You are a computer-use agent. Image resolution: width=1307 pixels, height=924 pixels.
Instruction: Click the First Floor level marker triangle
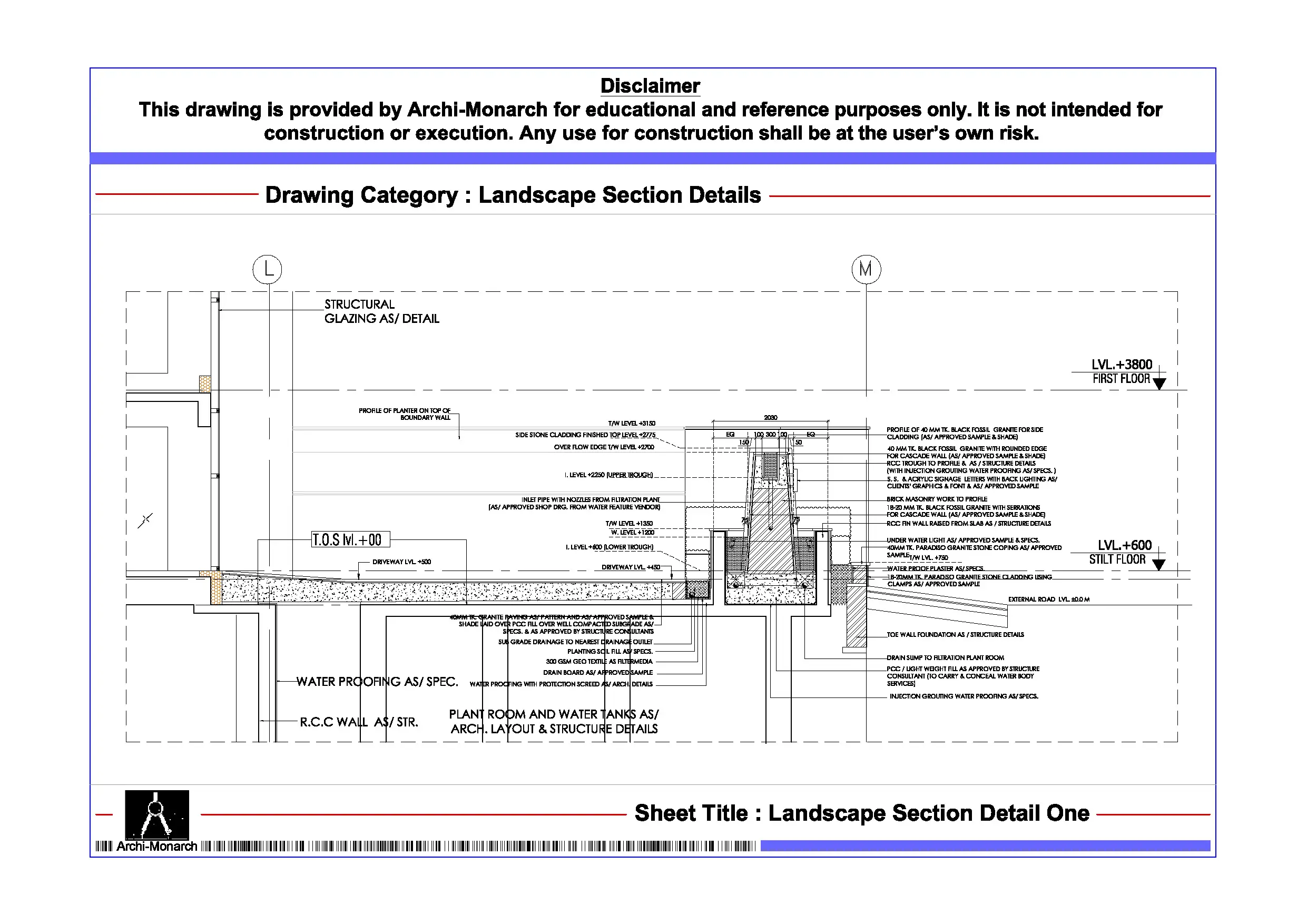pyautogui.click(x=1159, y=384)
